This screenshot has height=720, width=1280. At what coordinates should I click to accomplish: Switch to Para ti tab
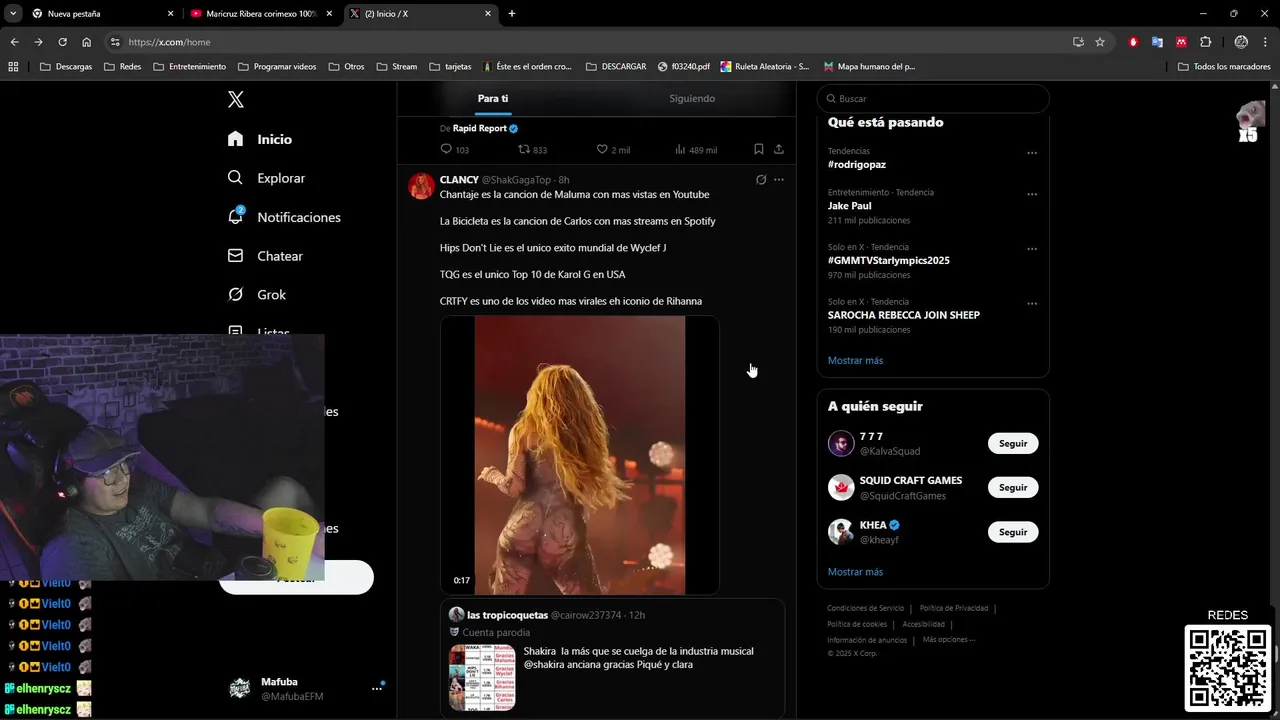(493, 98)
